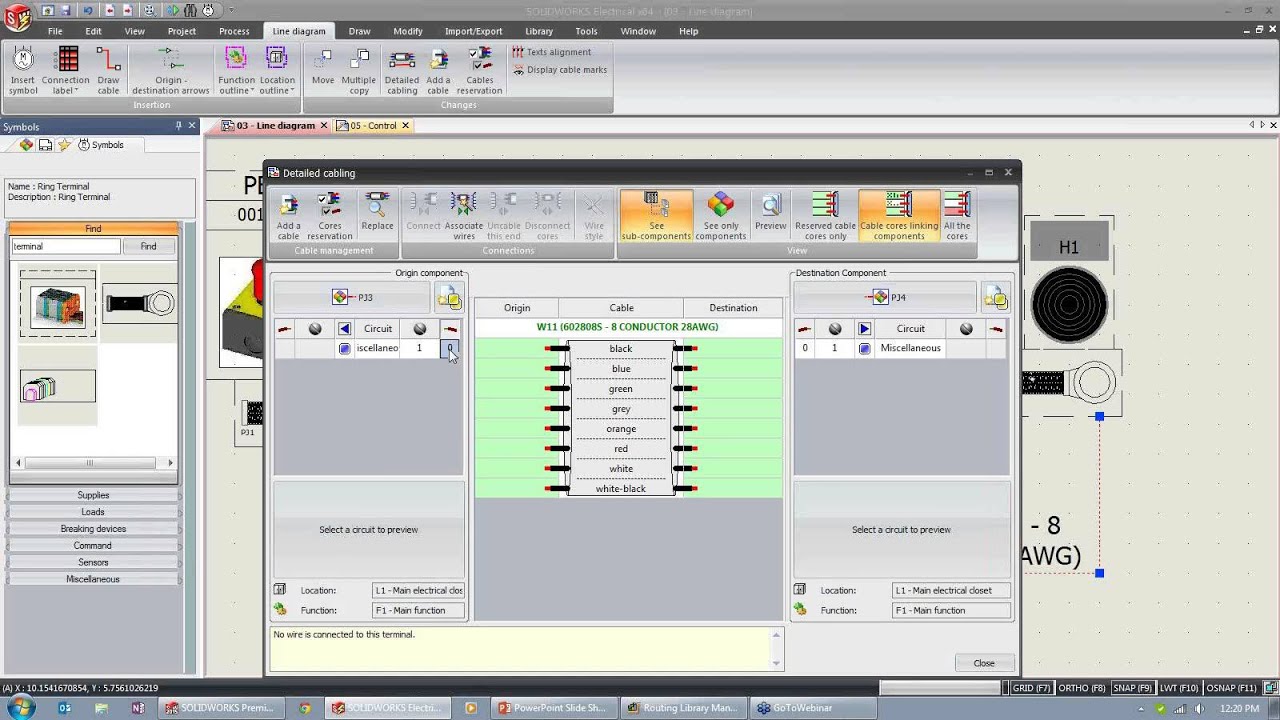Viewport: 1280px width, 720px height.
Task: Select 03 - Line diagram document tab
Action: coord(277,126)
